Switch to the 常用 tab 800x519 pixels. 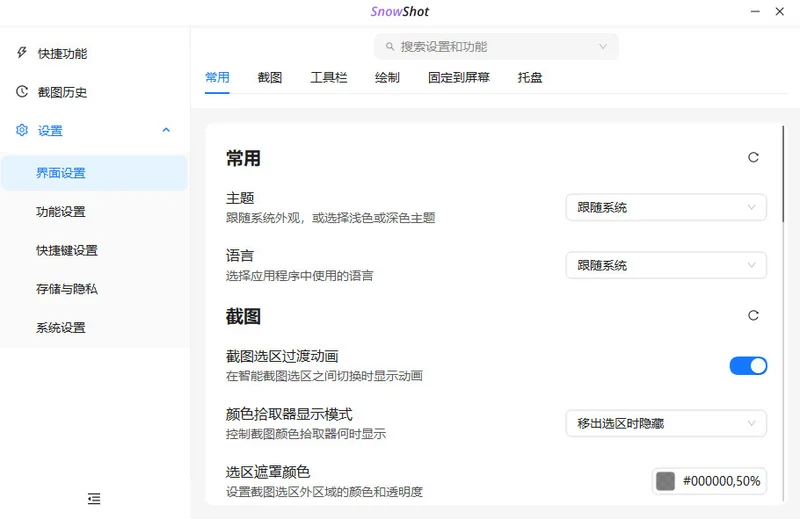pyautogui.click(x=217, y=78)
